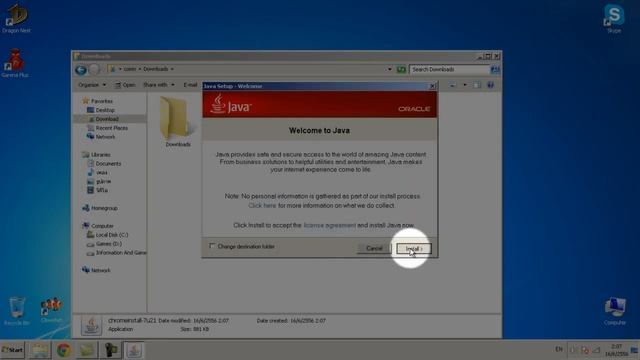The image size is (640, 360).
Task: Close the Java Setup Welcome dialog
Action: [x=432, y=86]
